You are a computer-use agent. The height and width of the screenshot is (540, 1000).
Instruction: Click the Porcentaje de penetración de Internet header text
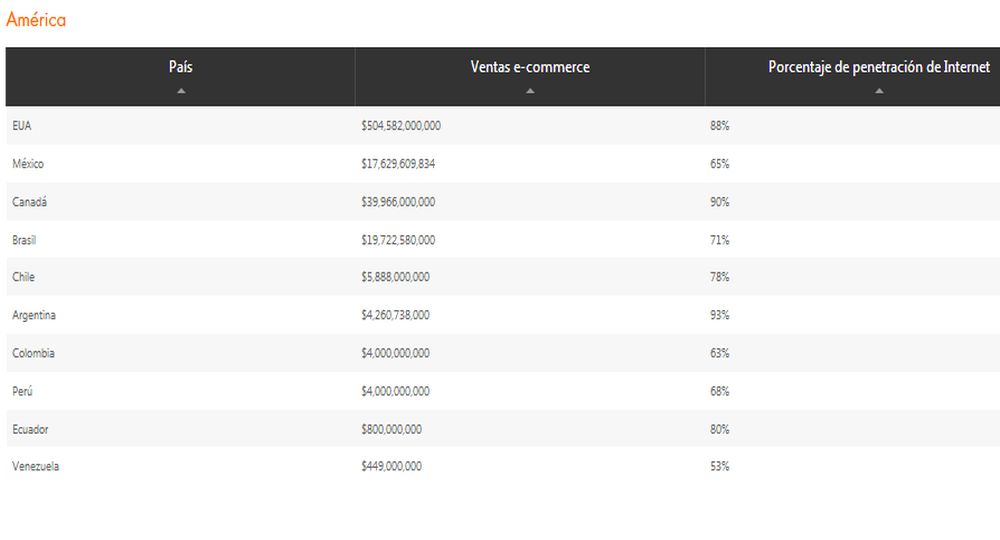878,67
